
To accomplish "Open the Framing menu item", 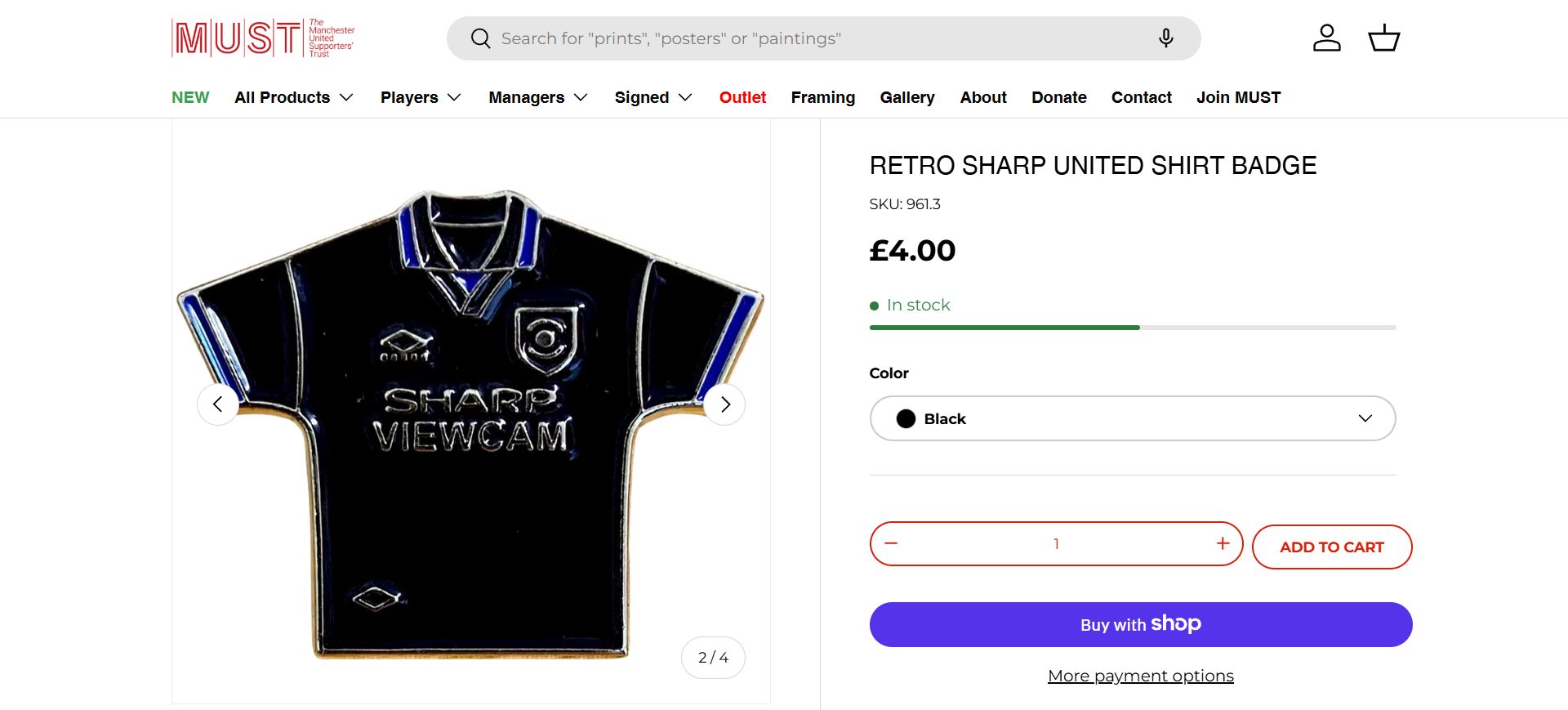I will tap(822, 97).
